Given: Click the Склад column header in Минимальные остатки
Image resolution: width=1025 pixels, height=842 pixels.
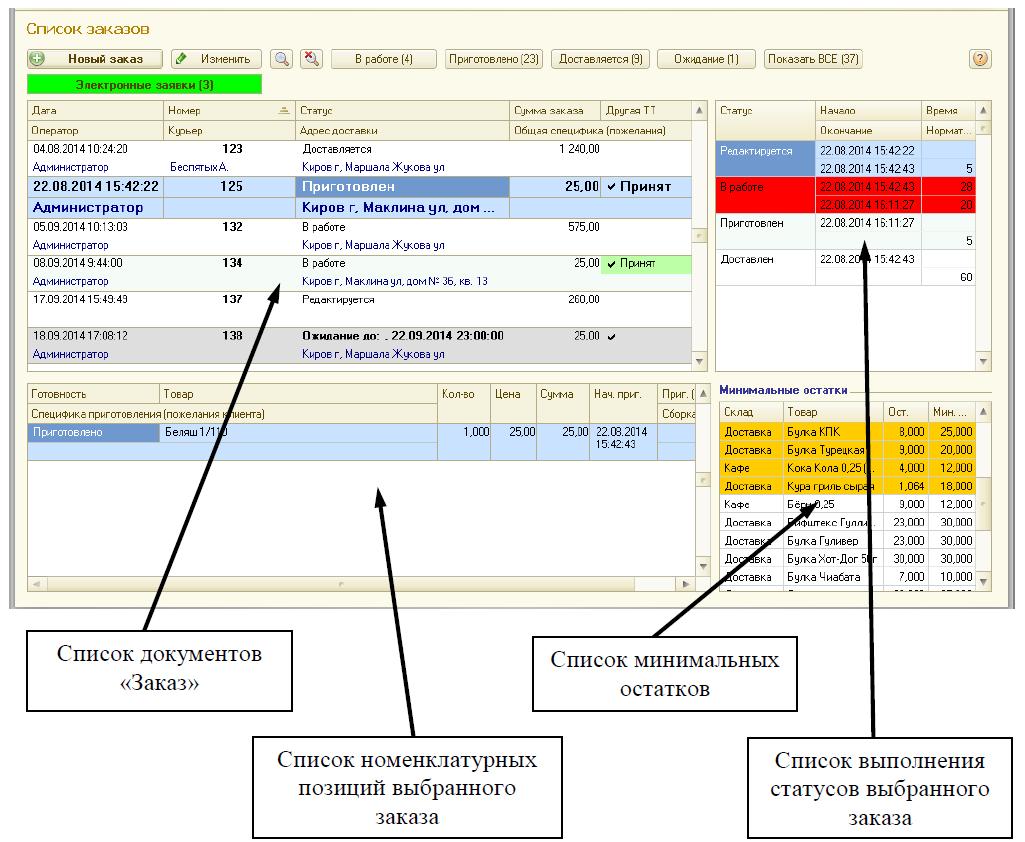Looking at the screenshot, I should [x=750, y=412].
